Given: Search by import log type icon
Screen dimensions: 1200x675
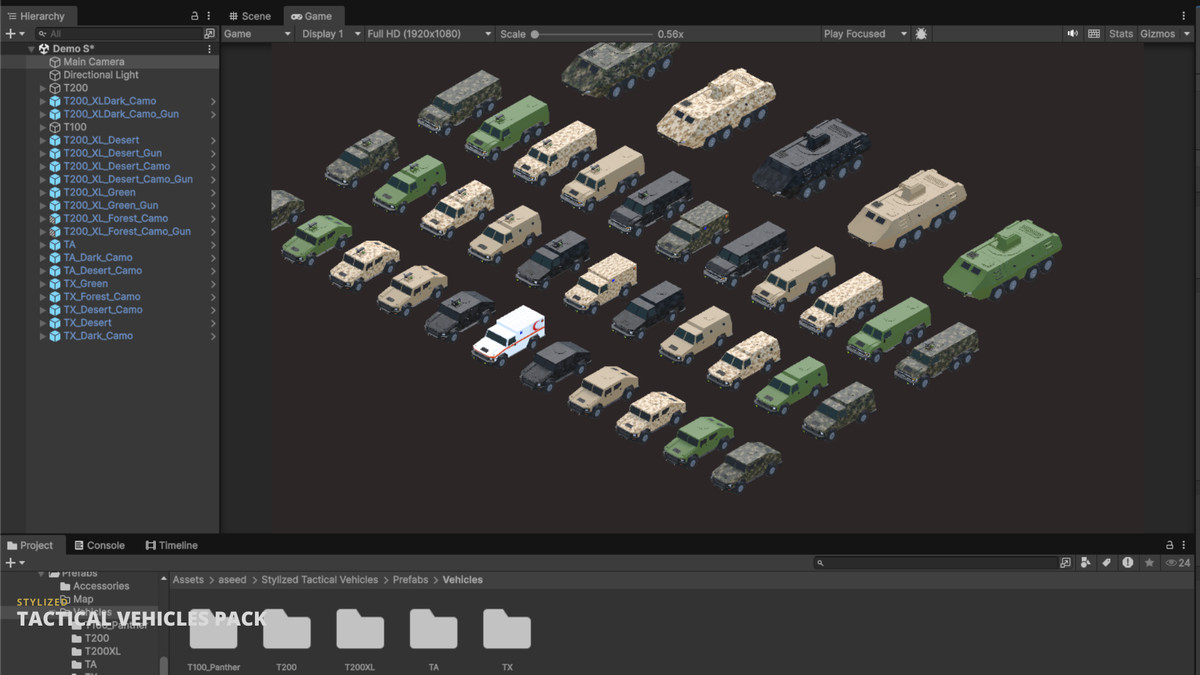Looking at the screenshot, I should point(1128,563).
